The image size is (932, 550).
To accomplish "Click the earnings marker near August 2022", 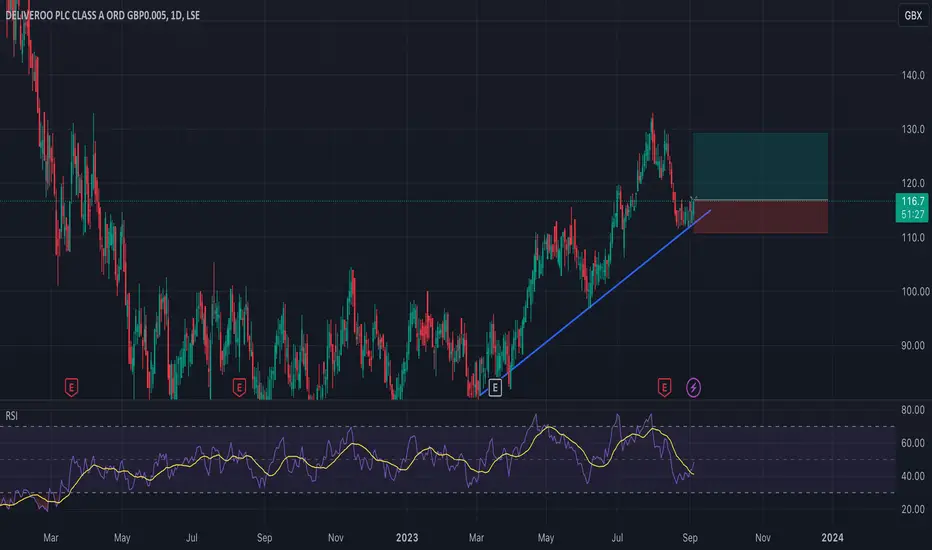I will 239,388.
